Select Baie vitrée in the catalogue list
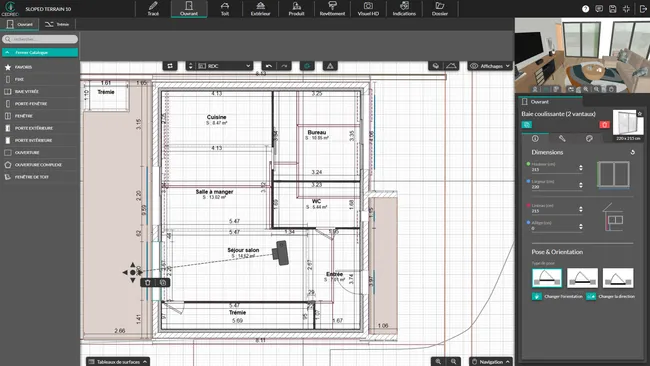Screen dimensions: 650x366 pyautogui.click(x=27, y=92)
